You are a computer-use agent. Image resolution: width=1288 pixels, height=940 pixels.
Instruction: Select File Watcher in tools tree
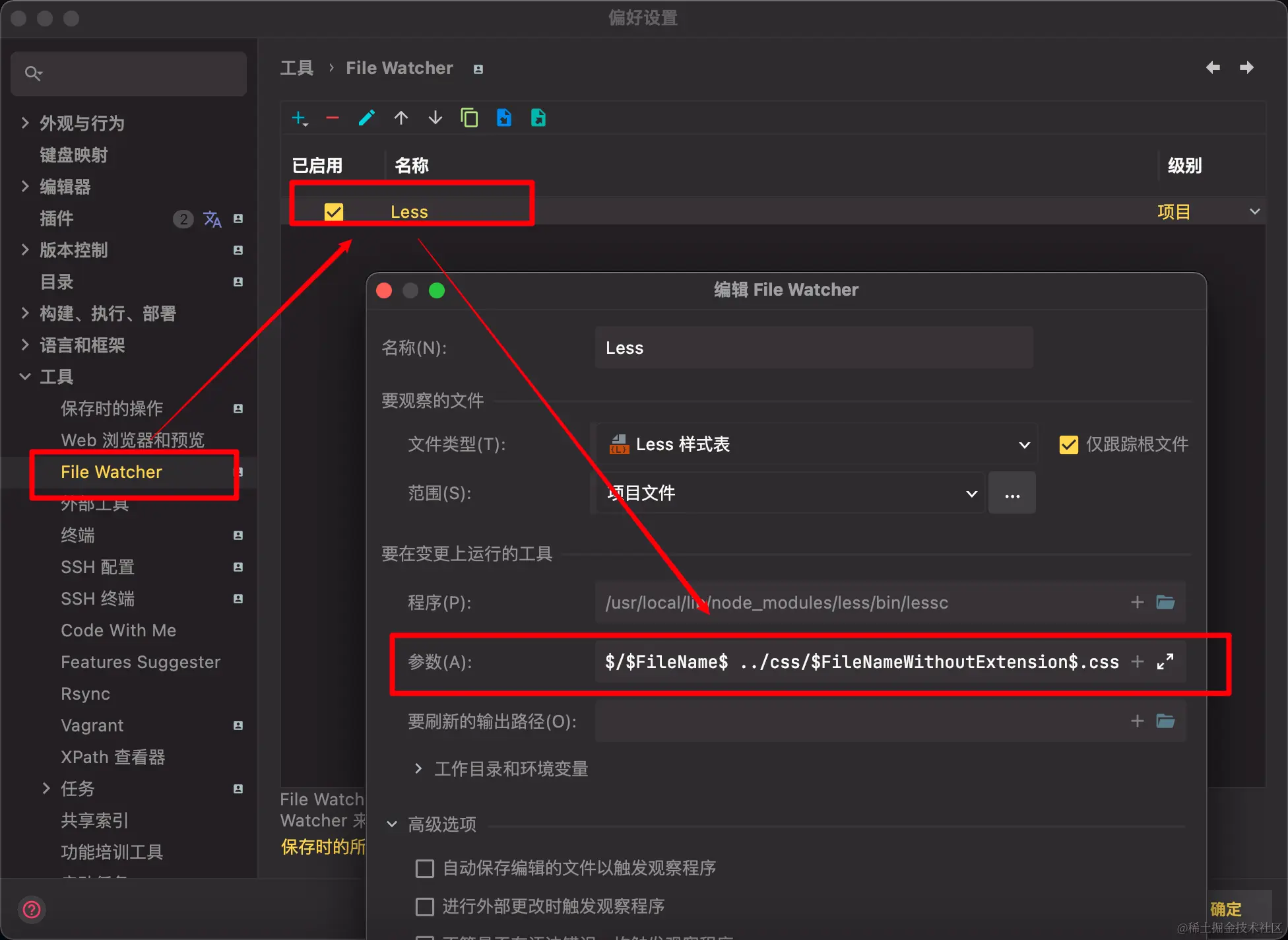click(x=111, y=472)
